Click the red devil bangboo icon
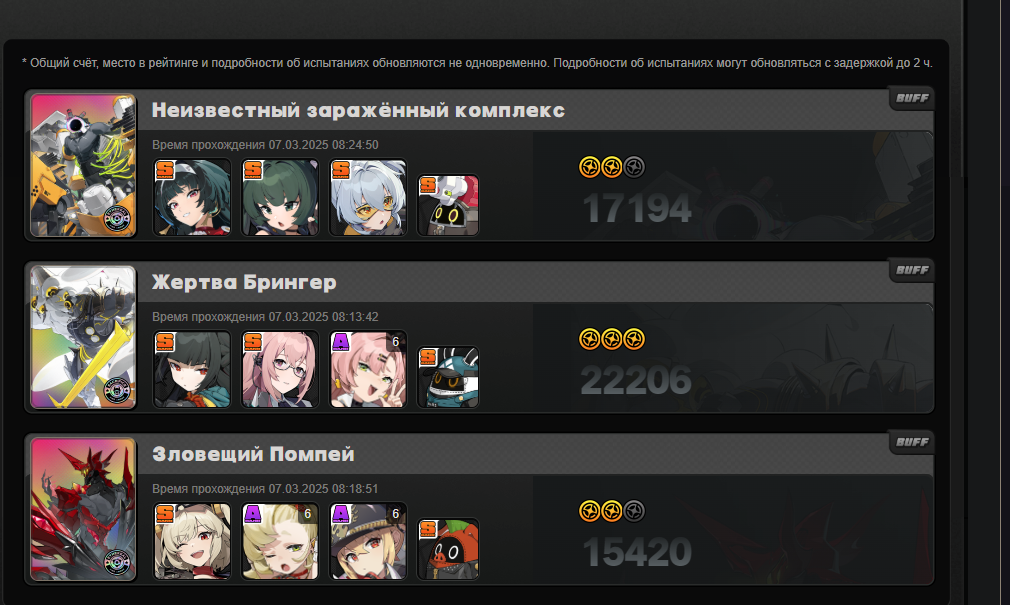Screen dimensions: 1010x605 click(448, 549)
